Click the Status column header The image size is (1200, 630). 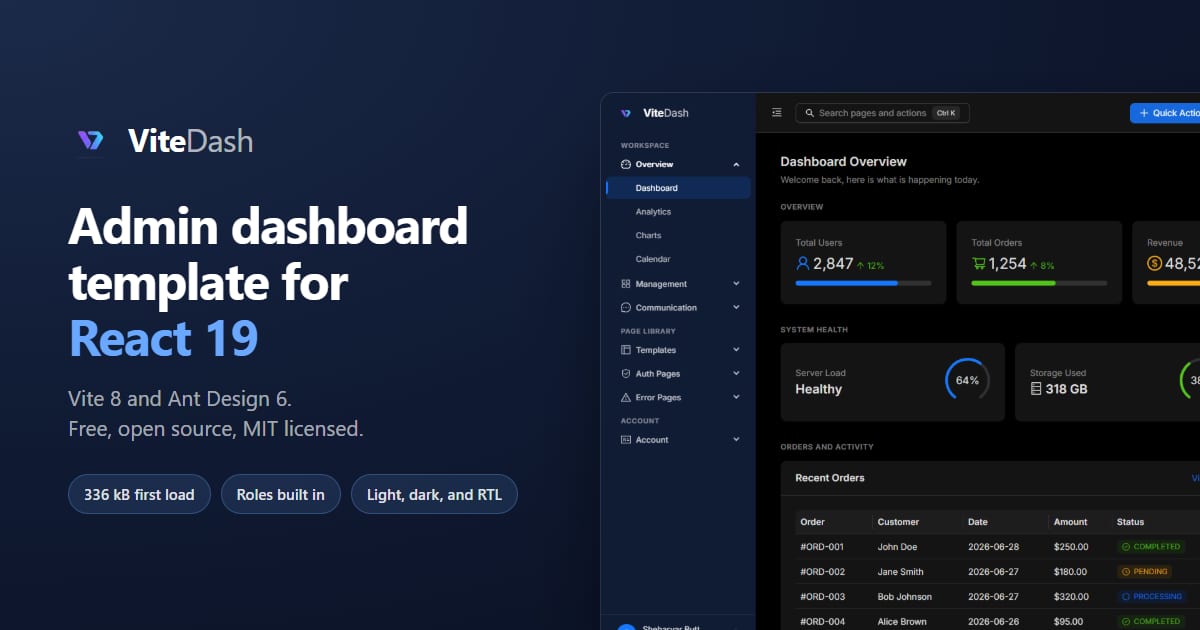coord(1130,522)
